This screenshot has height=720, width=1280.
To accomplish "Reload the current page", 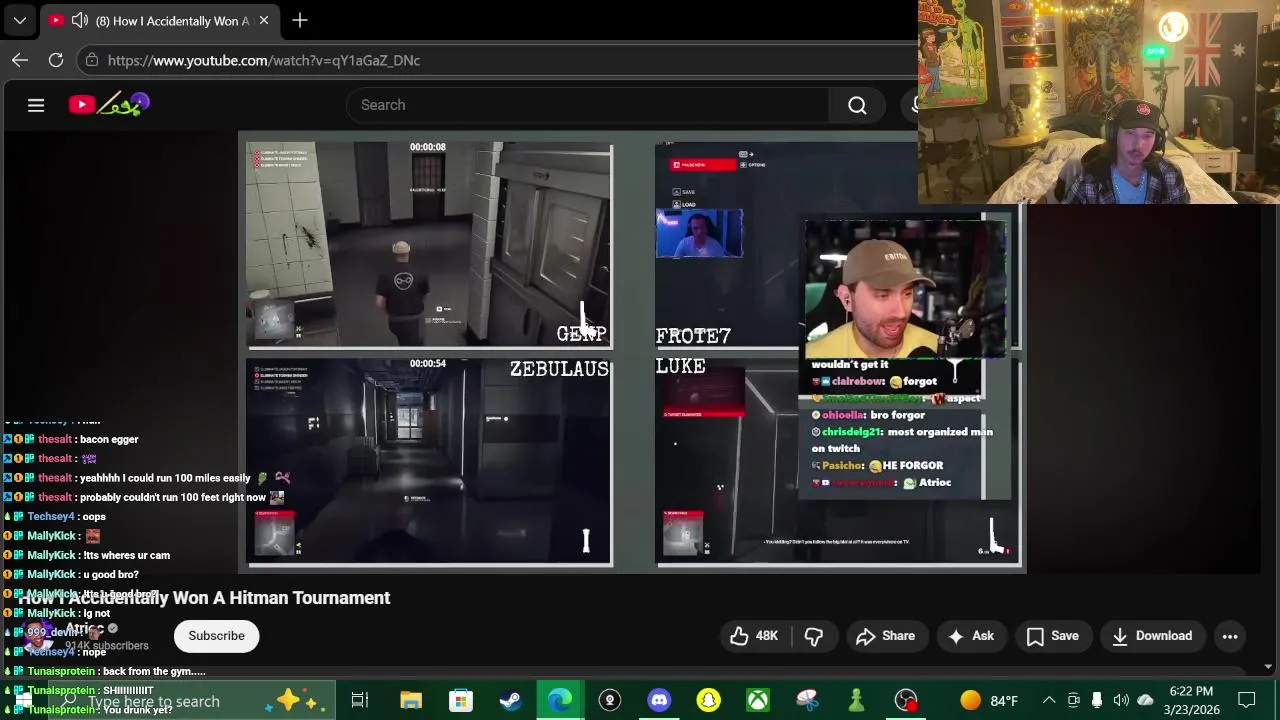I will pyautogui.click(x=56, y=60).
